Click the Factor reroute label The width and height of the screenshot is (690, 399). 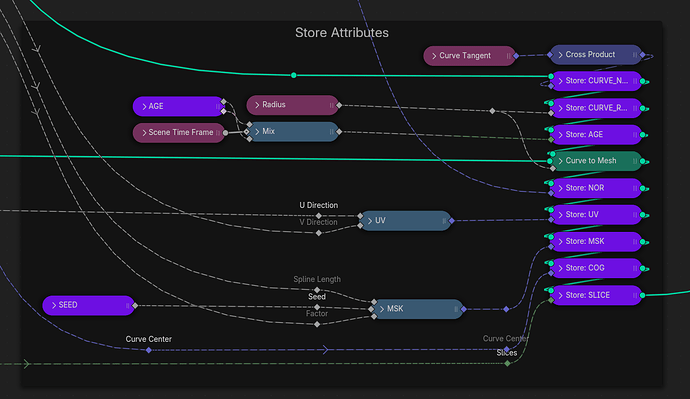[317, 314]
